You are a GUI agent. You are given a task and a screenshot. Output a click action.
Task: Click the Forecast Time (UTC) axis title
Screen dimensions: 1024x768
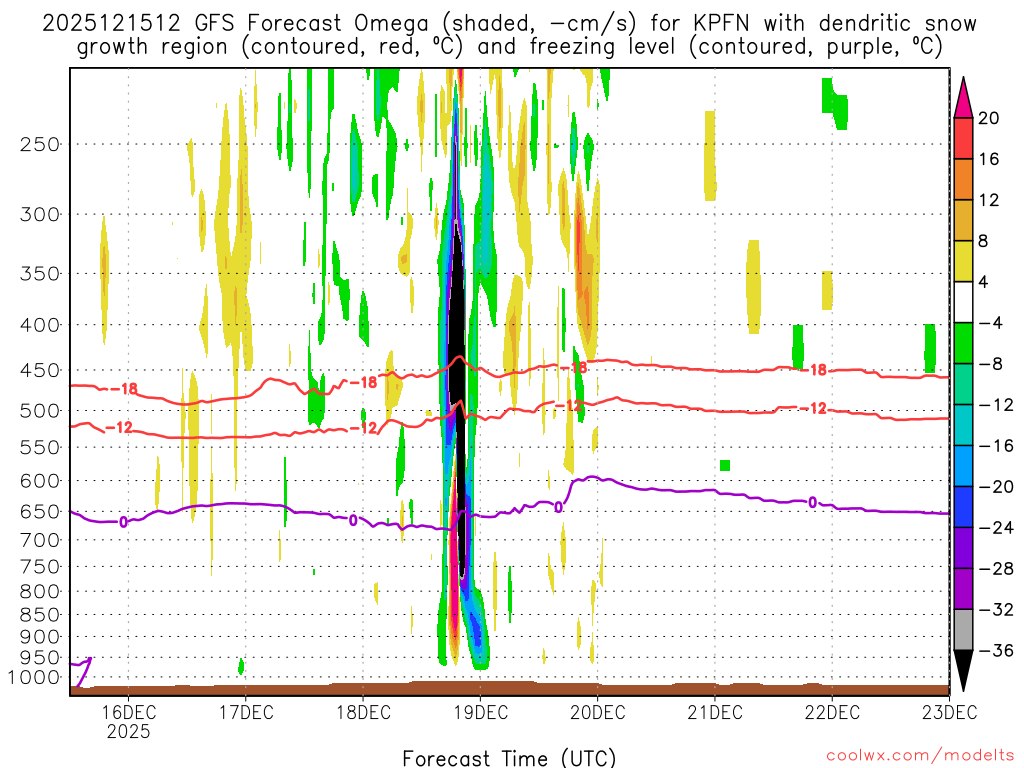(509, 758)
